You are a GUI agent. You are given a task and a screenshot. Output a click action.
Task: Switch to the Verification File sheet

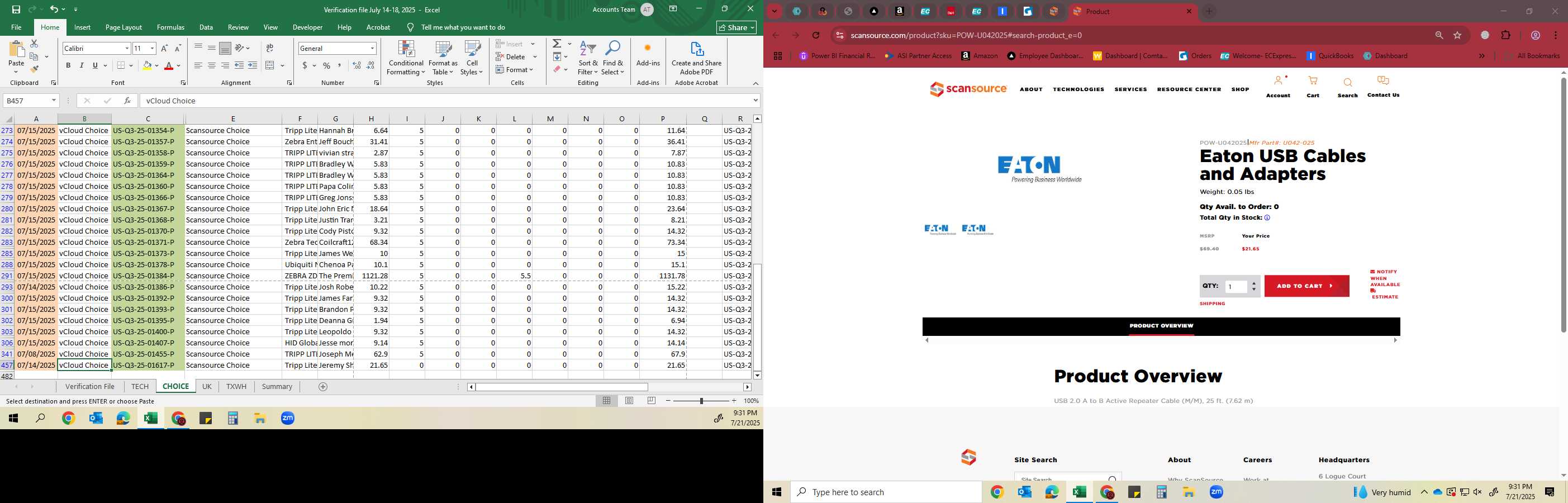pos(90,387)
